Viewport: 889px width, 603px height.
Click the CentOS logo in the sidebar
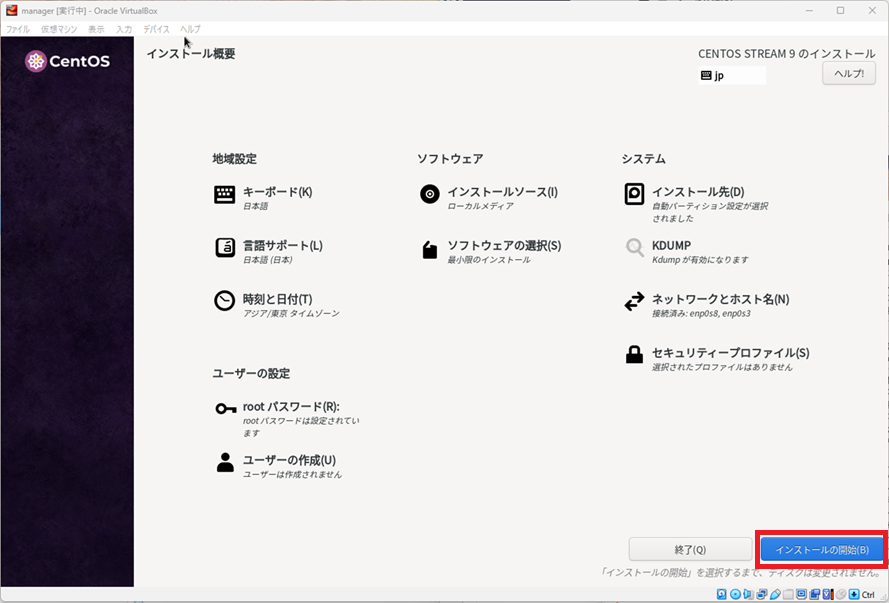[67, 61]
